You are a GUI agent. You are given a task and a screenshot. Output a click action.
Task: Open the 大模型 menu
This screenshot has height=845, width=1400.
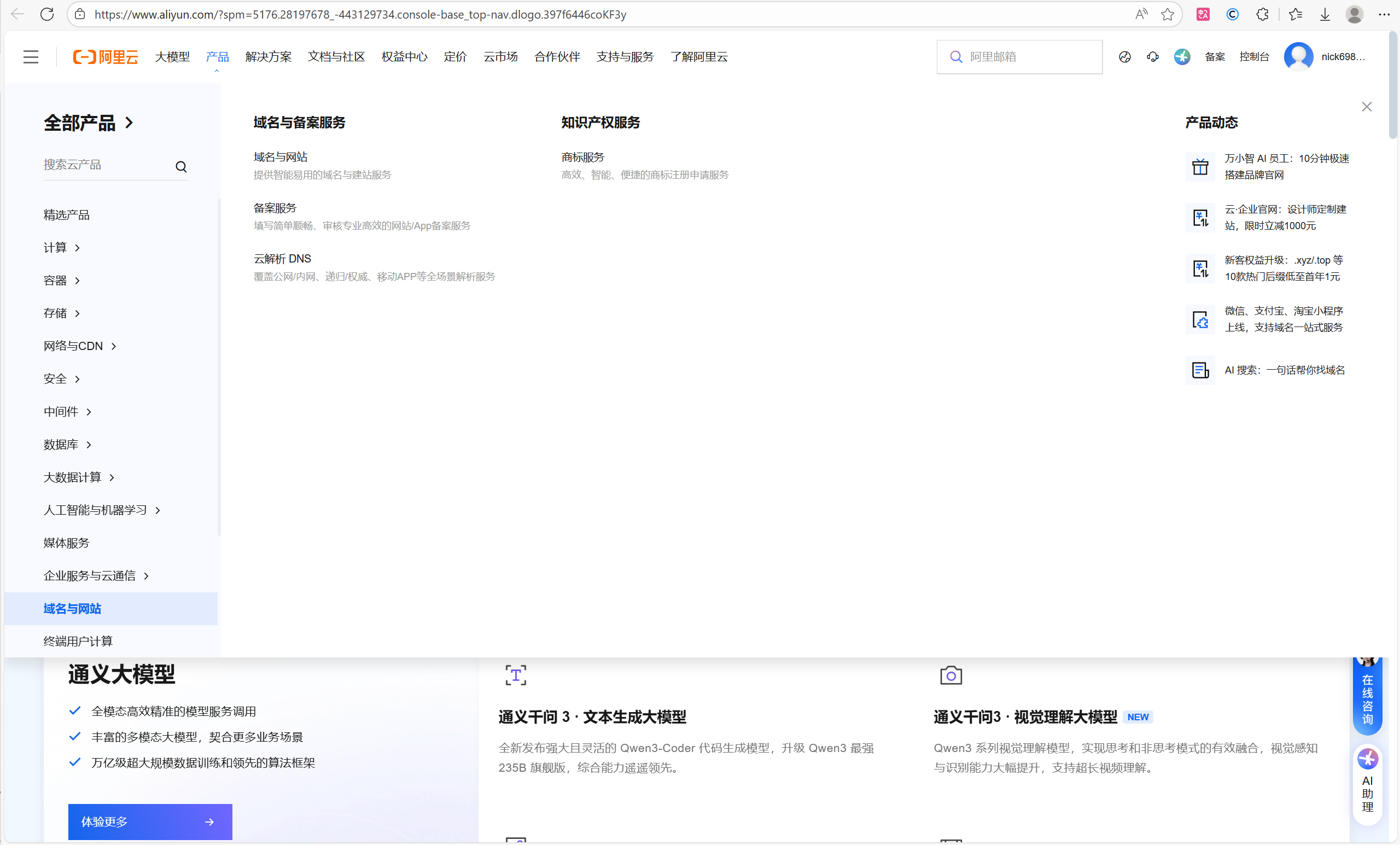(x=172, y=57)
